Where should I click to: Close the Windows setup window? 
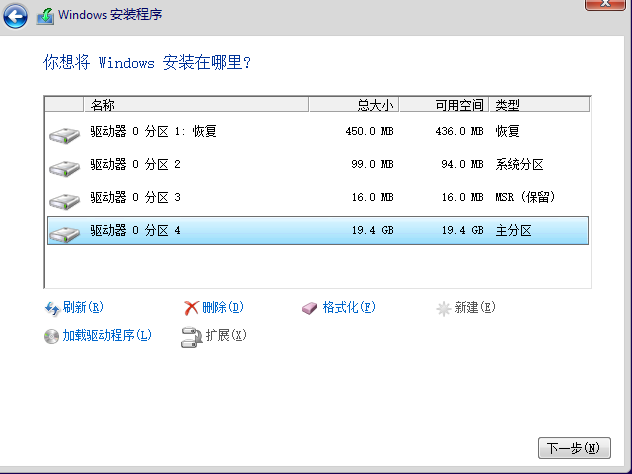[x=605, y=4]
